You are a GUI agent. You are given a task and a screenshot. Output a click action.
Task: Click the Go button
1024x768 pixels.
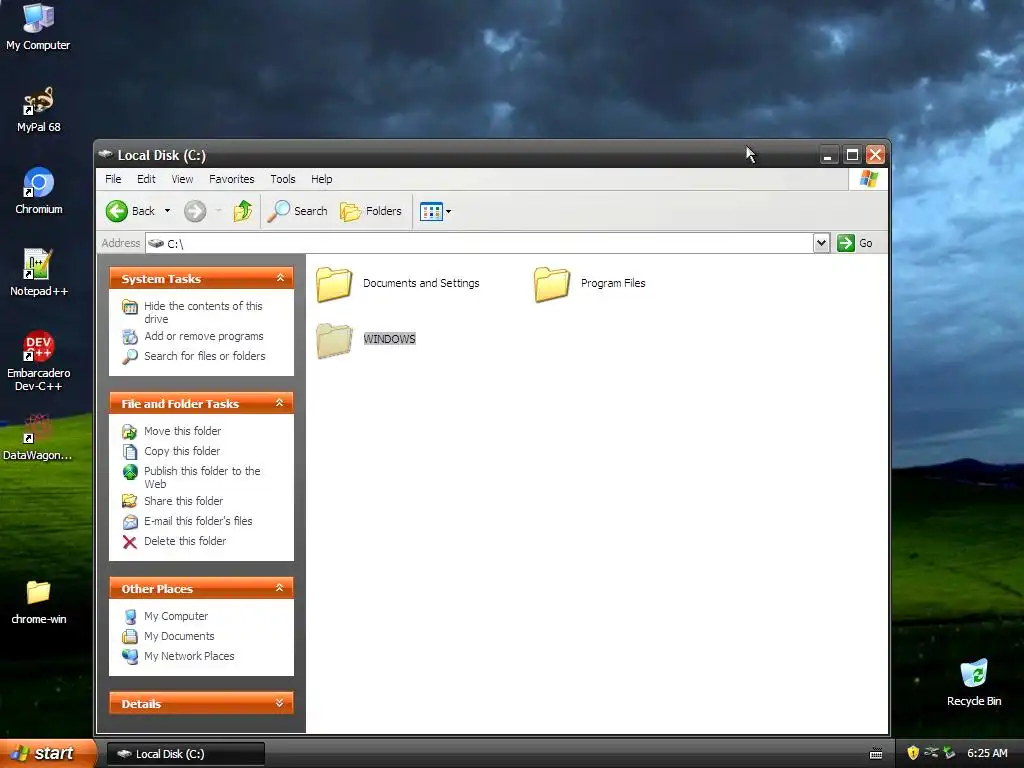855,243
